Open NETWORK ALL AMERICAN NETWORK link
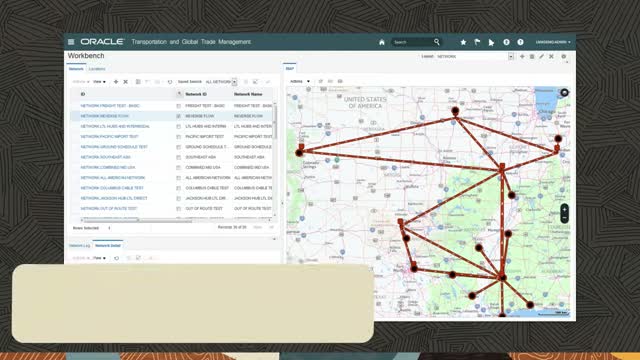640x360 pixels. click(113, 178)
